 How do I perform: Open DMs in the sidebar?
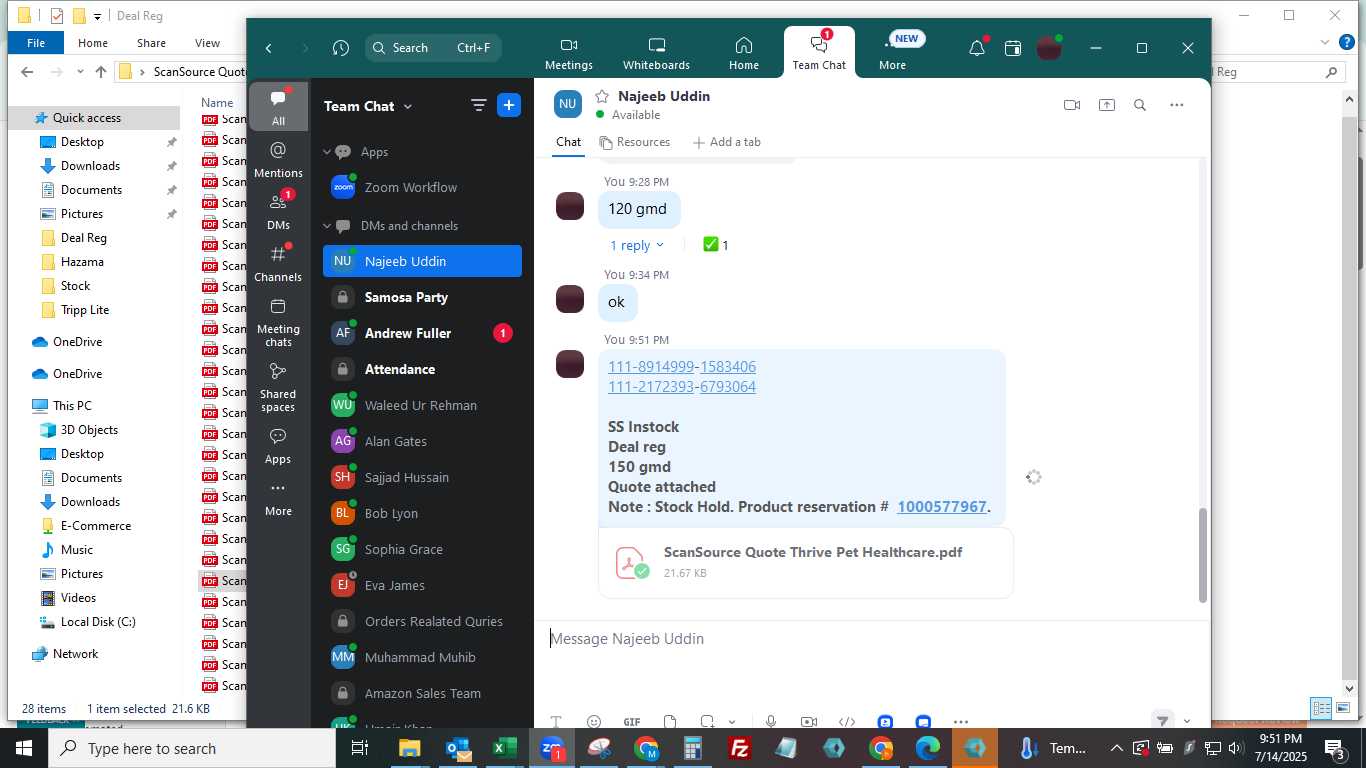(278, 212)
